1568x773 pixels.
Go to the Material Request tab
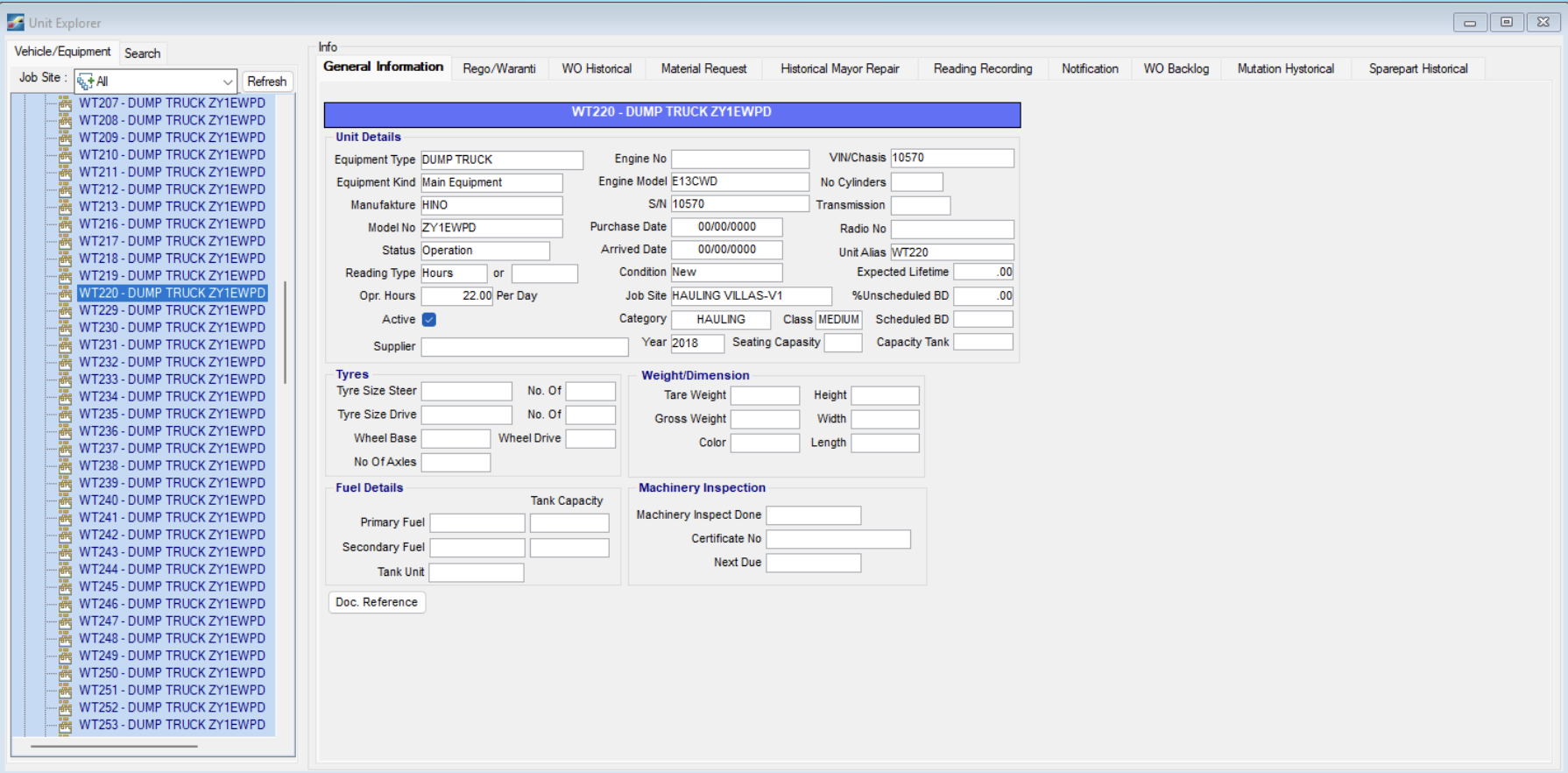[703, 68]
